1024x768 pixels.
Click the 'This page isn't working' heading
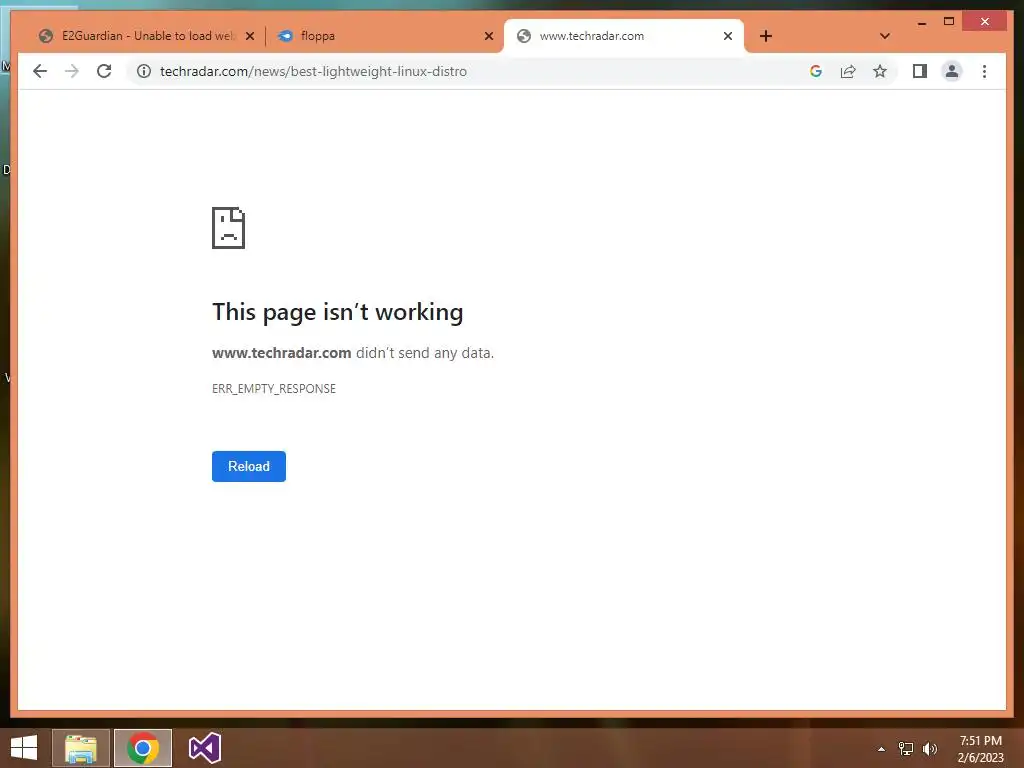click(x=338, y=312)
